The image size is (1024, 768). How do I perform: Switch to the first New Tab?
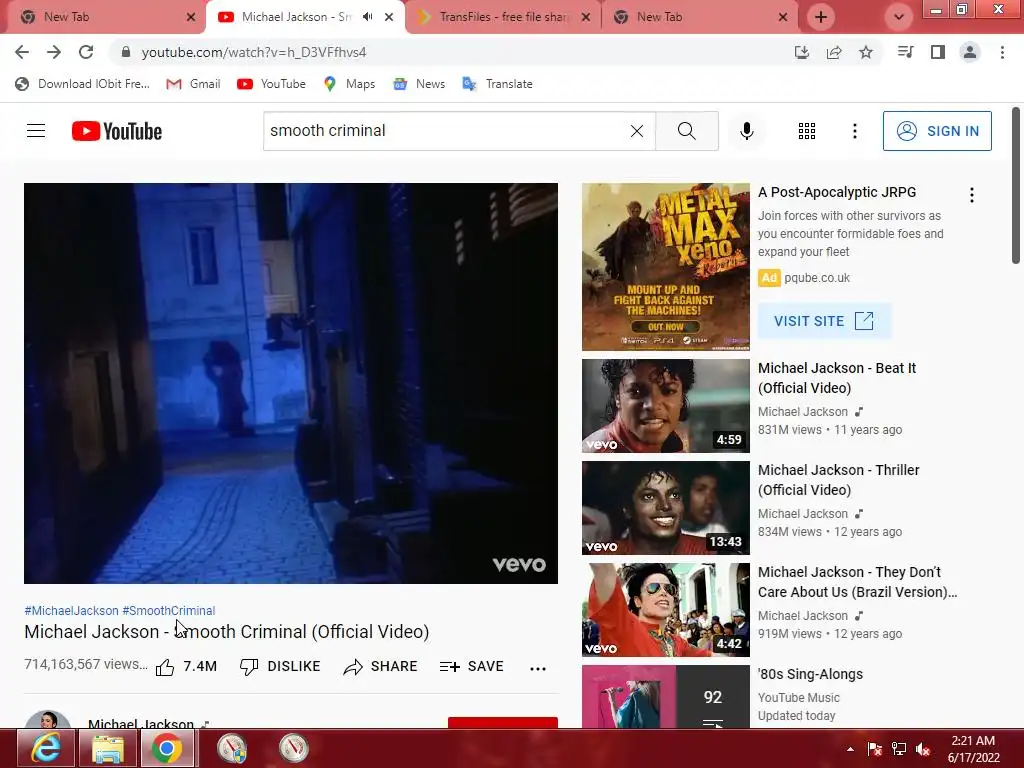click(108, 17)
